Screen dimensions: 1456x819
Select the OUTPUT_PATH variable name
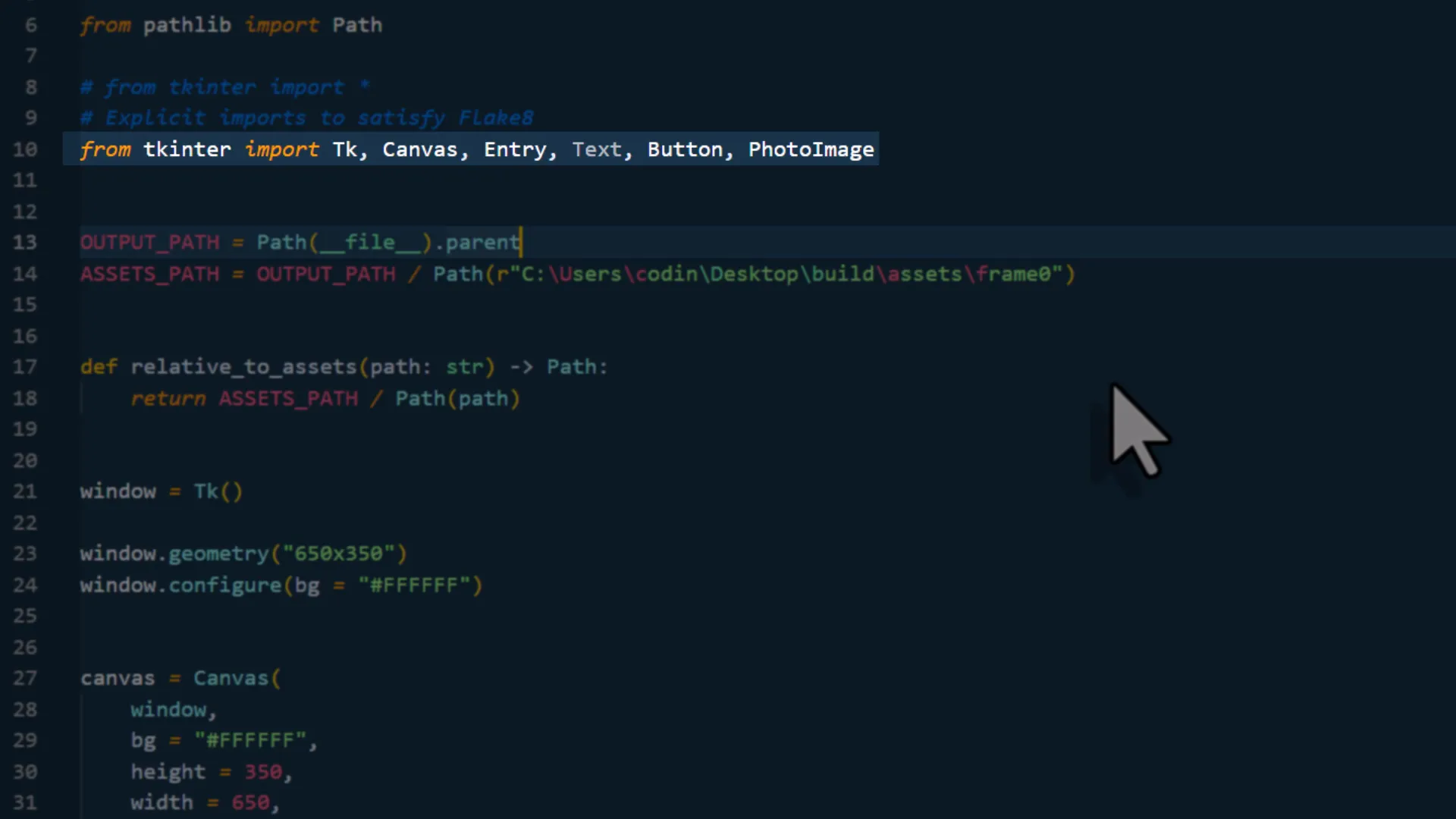149,242
